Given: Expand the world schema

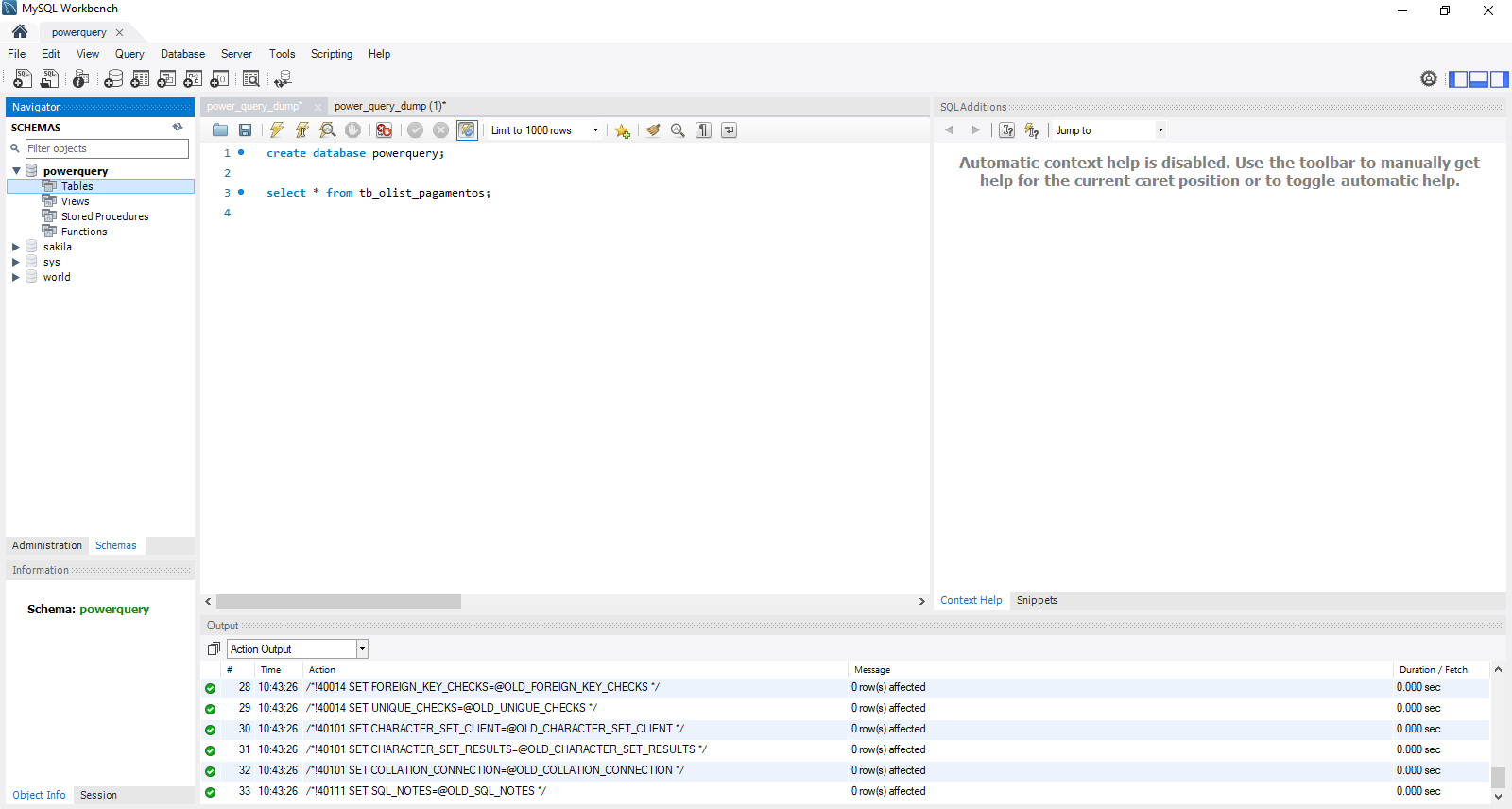Looking at the screenshot, I should pos(16,277).
